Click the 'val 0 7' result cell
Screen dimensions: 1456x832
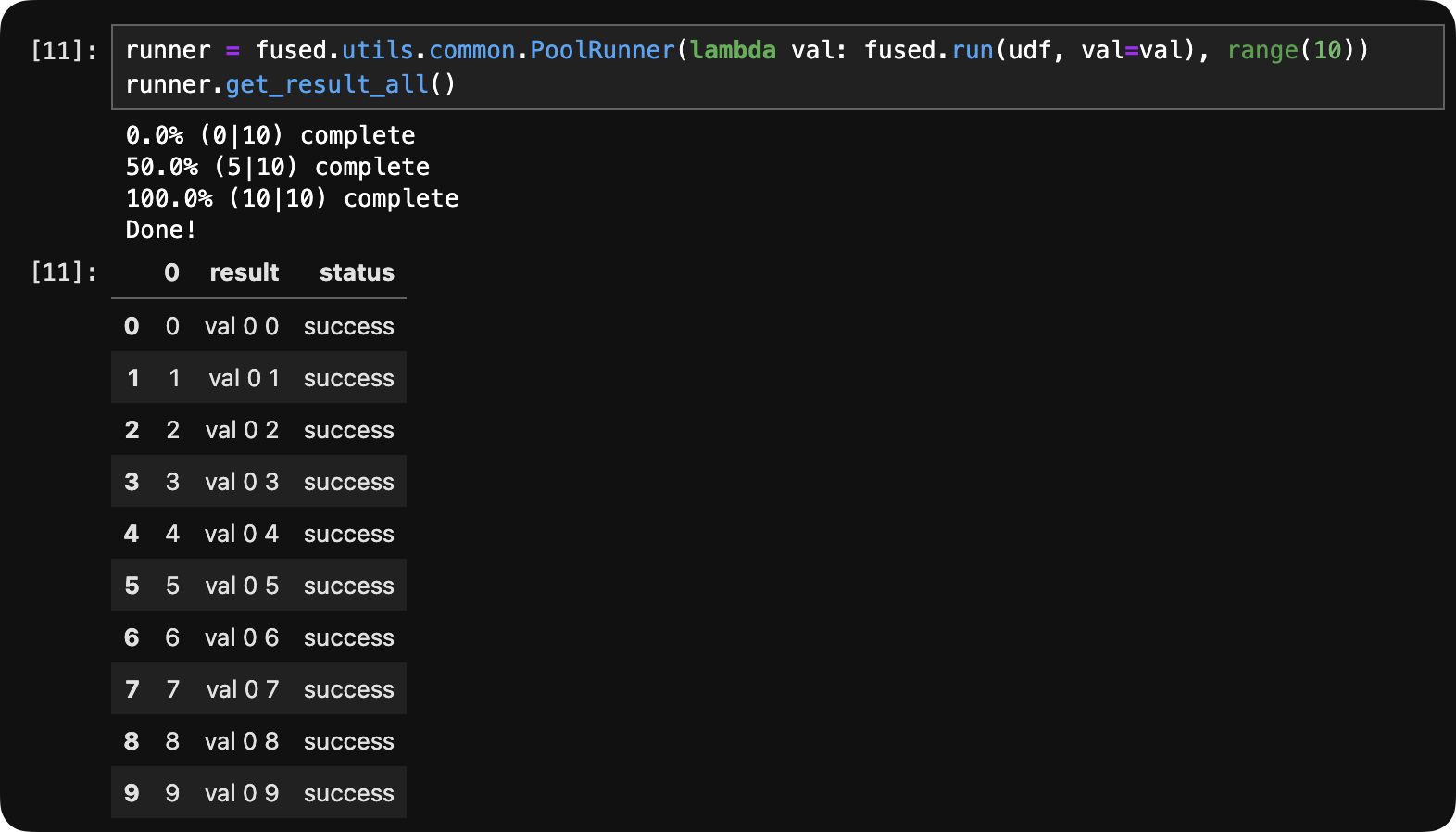243,689
